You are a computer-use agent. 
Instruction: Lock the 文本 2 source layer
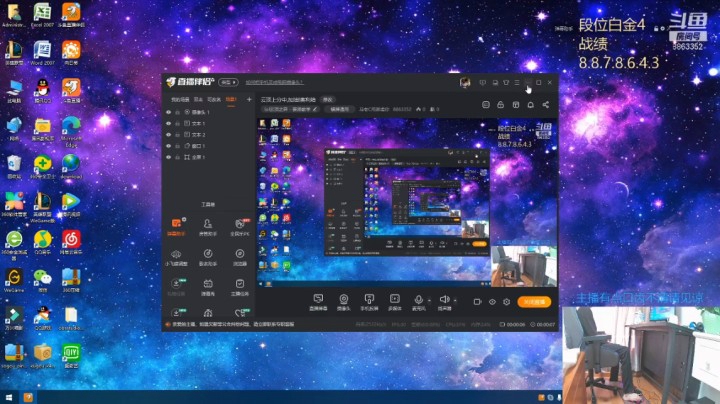pos(178,135)
